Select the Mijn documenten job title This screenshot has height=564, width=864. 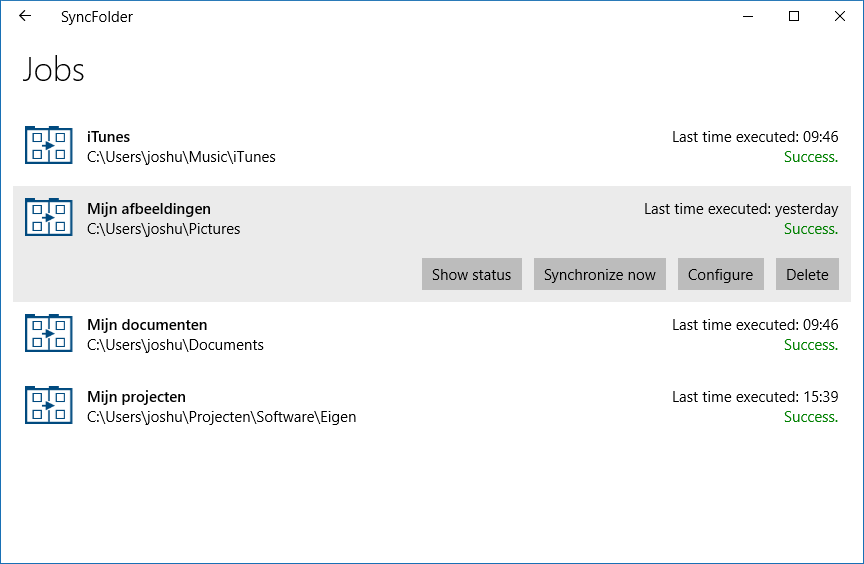(147, 325)
